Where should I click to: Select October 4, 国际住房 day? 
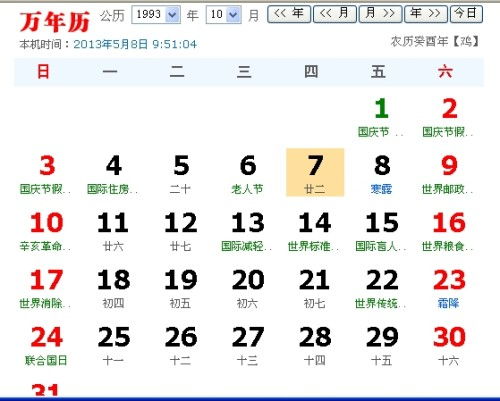point(113,174)
